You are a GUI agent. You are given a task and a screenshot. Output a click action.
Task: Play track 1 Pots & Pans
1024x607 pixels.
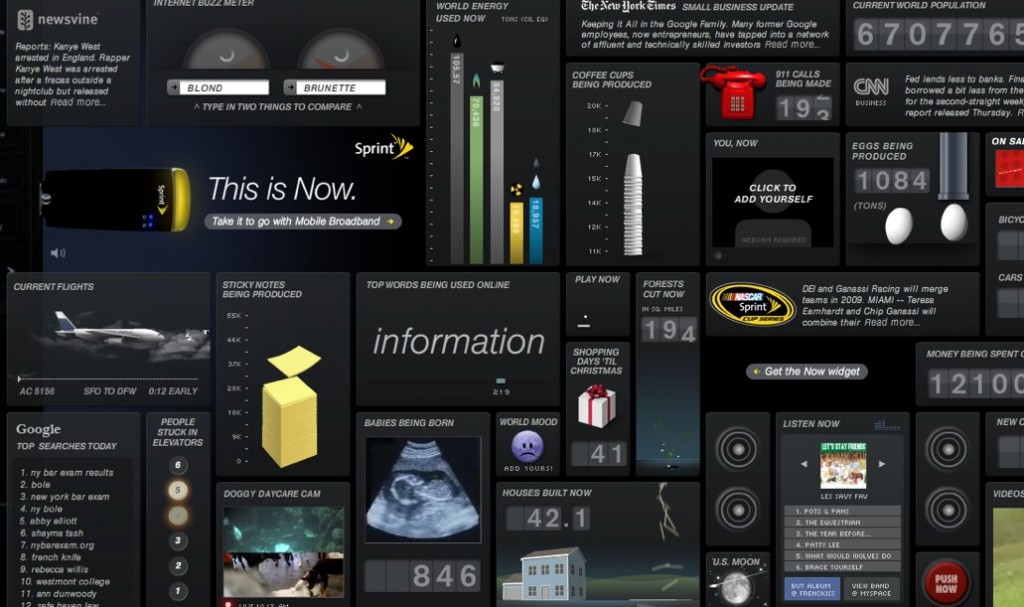click(x=842, y=510)
